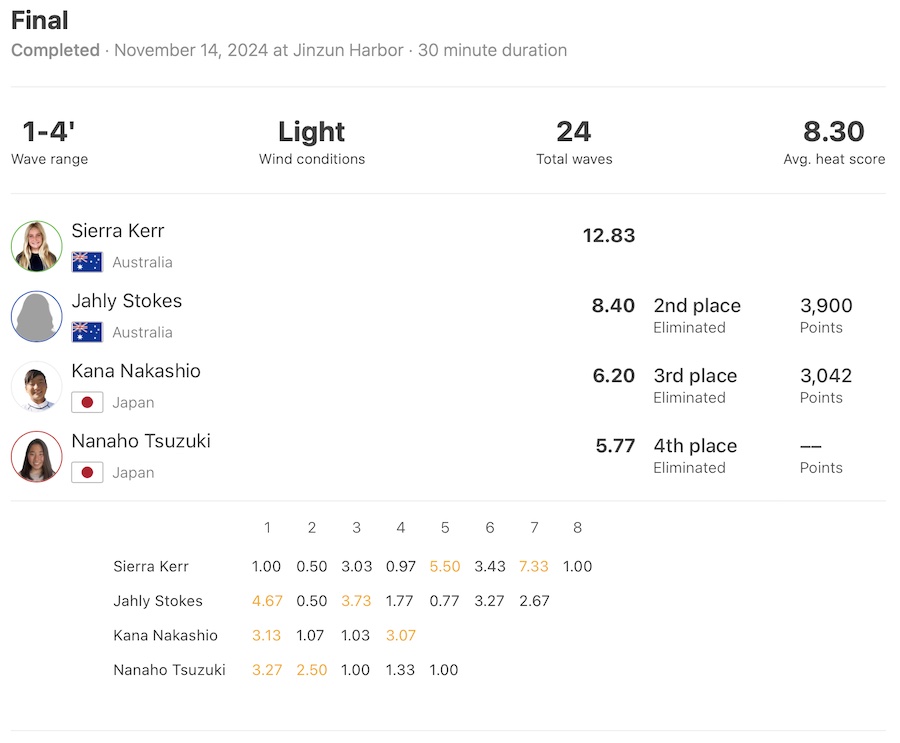Click Jahly Stokes' silhouette avatar

click(37, 316)
